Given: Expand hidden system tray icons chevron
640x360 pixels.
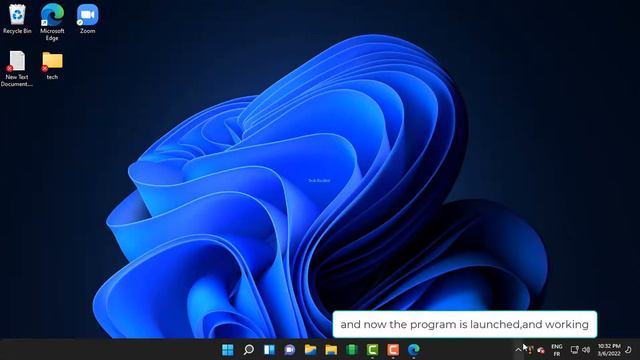Looking at the screenshot, I should pyautogui.click(x=518, y=350).
